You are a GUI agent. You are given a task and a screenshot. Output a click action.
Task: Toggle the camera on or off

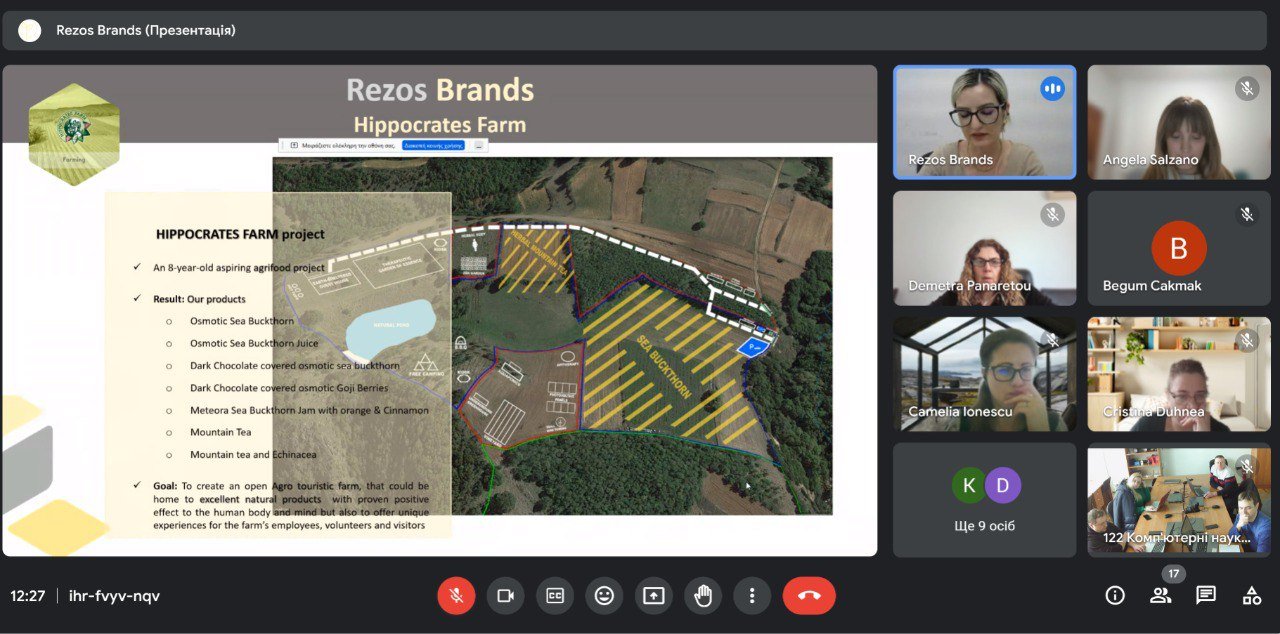click(x=505, y=596)
